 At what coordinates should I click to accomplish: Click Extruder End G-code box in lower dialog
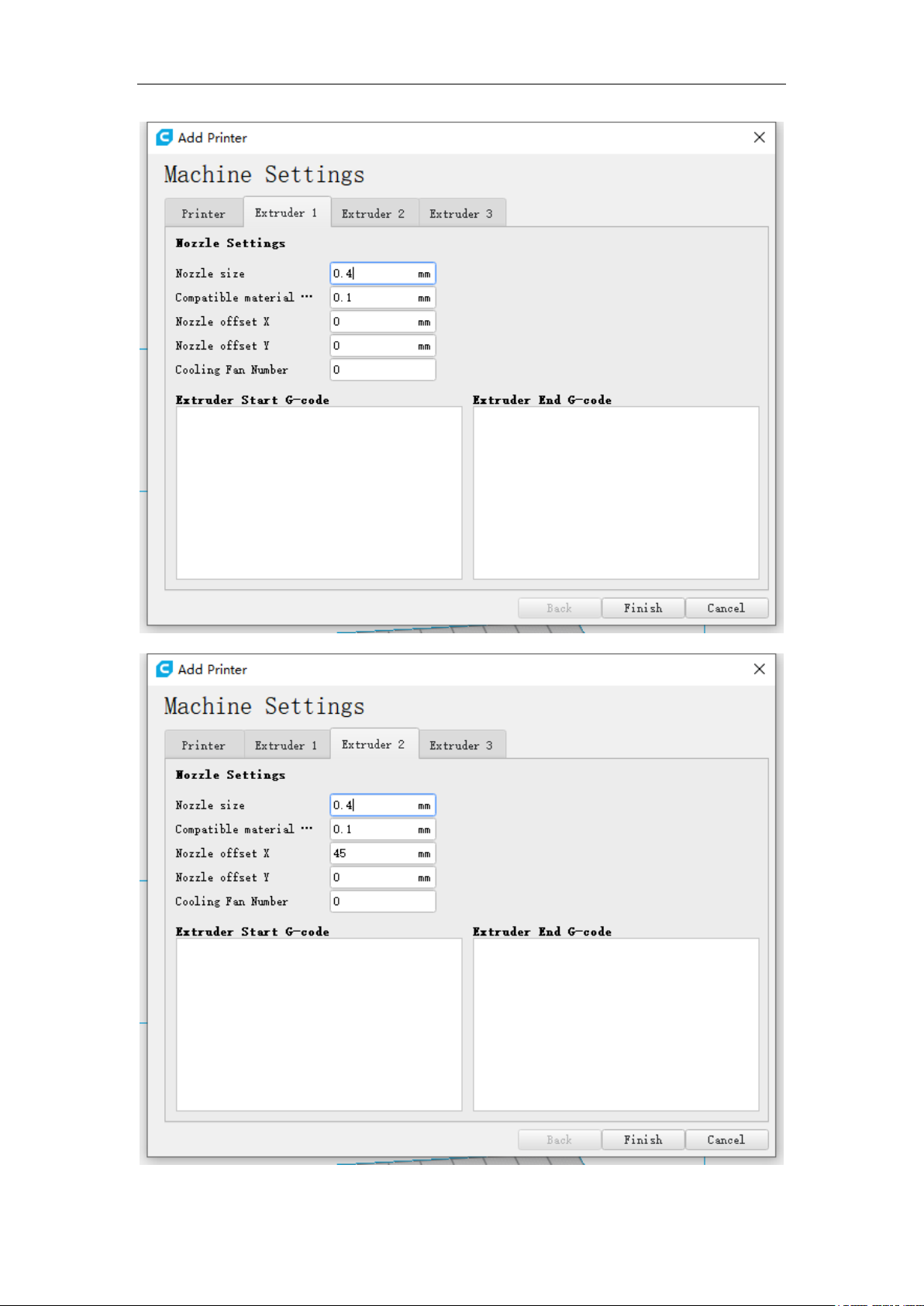tap(616, 1025)
